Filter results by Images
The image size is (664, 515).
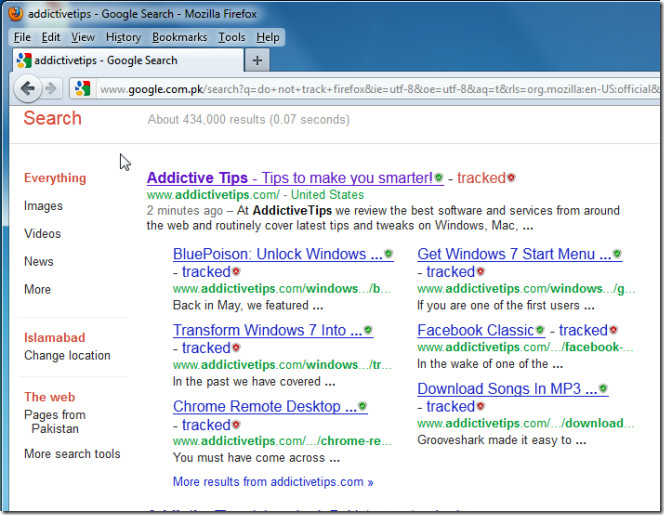[x=43, y=206]
